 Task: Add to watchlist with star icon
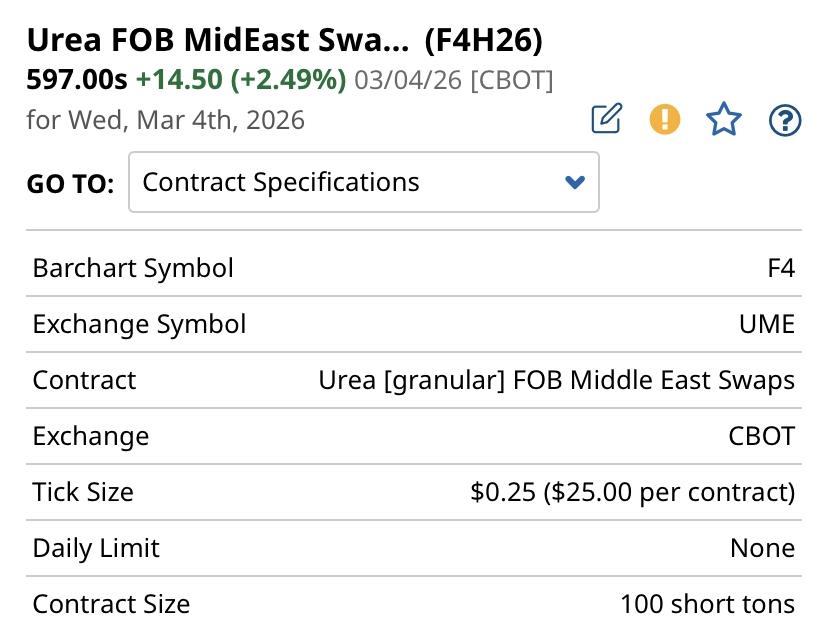tap(724, 120)
